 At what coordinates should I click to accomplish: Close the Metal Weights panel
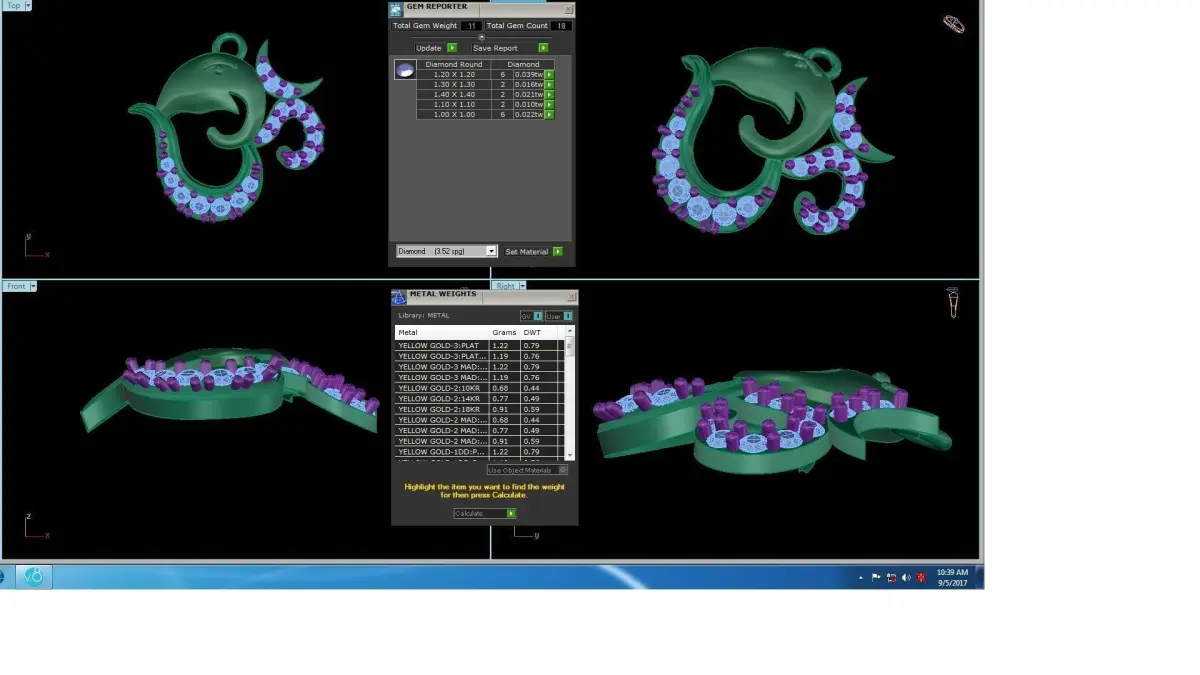click(x=572, y=297)
